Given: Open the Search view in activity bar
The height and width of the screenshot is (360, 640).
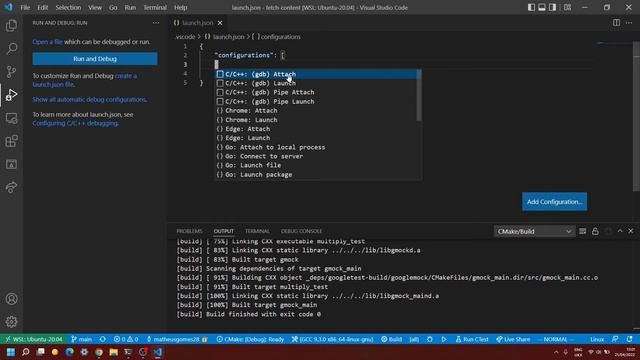Looking at the screenshot, I should [x=11, y=49].
